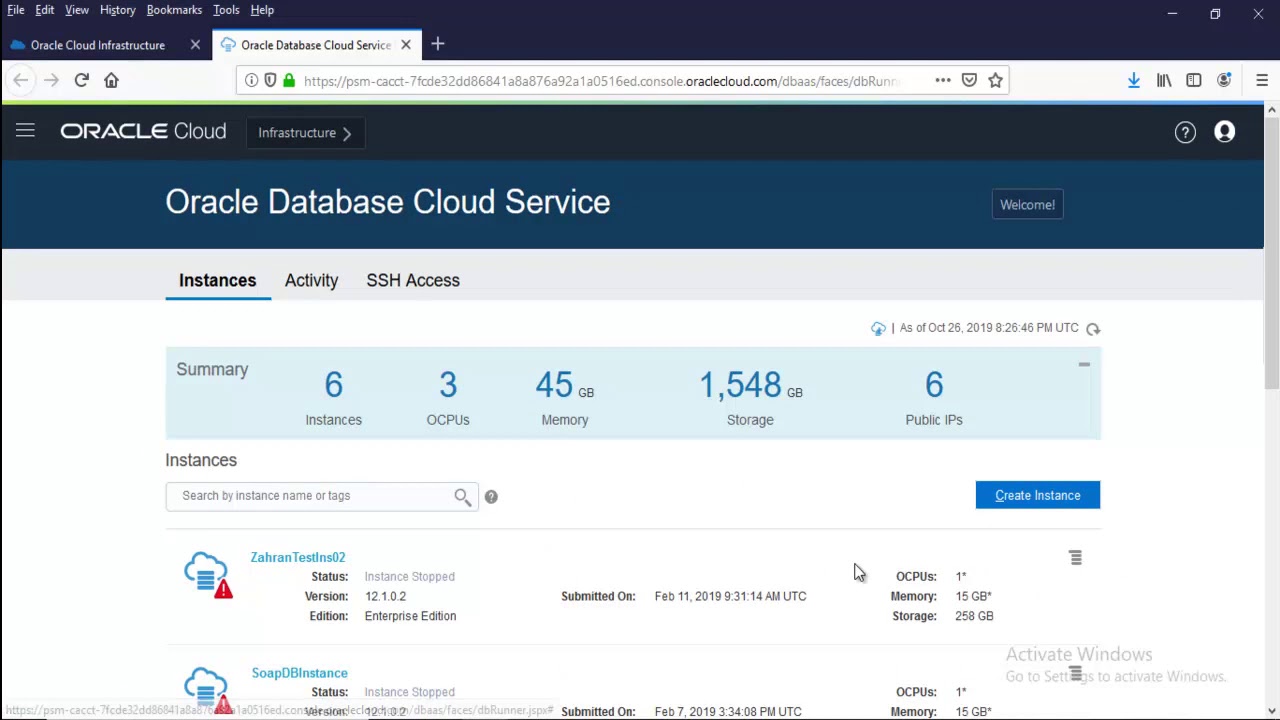Switch to the Activity tab

[311, 280]
